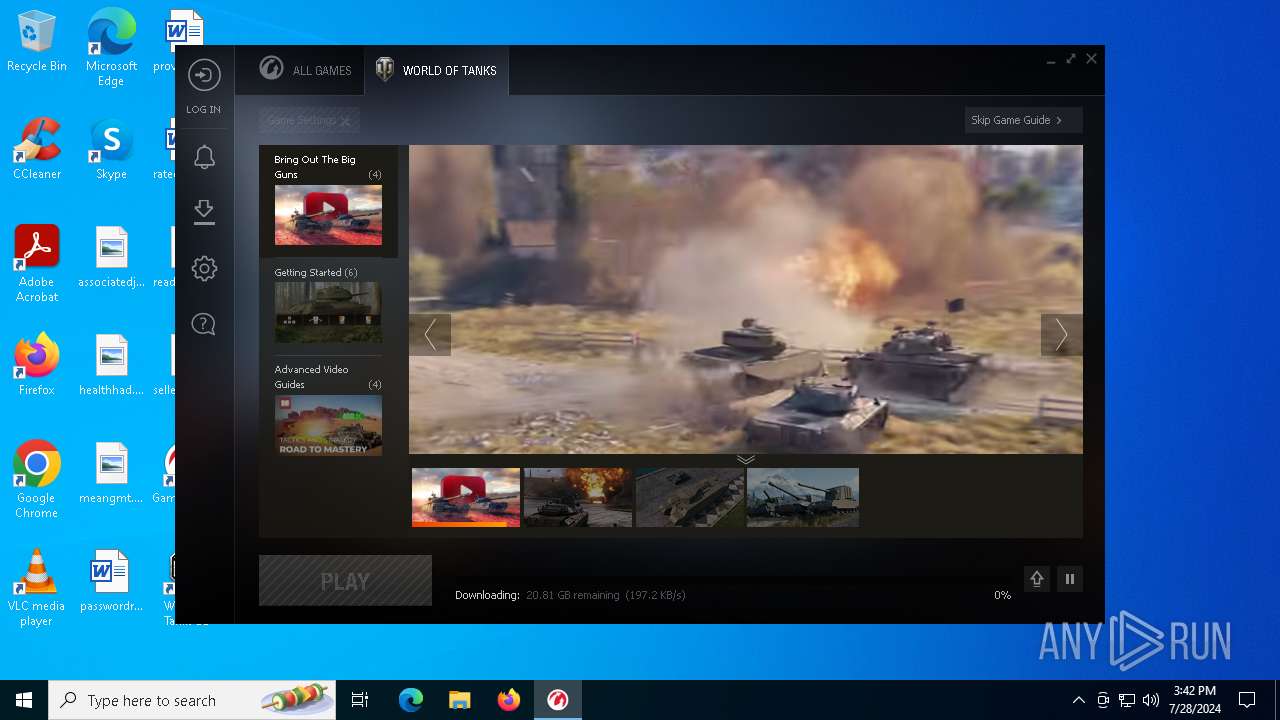Open CCleaner desktop shortcut
This screenshot has width=1280, height=720.
point(37,150)
